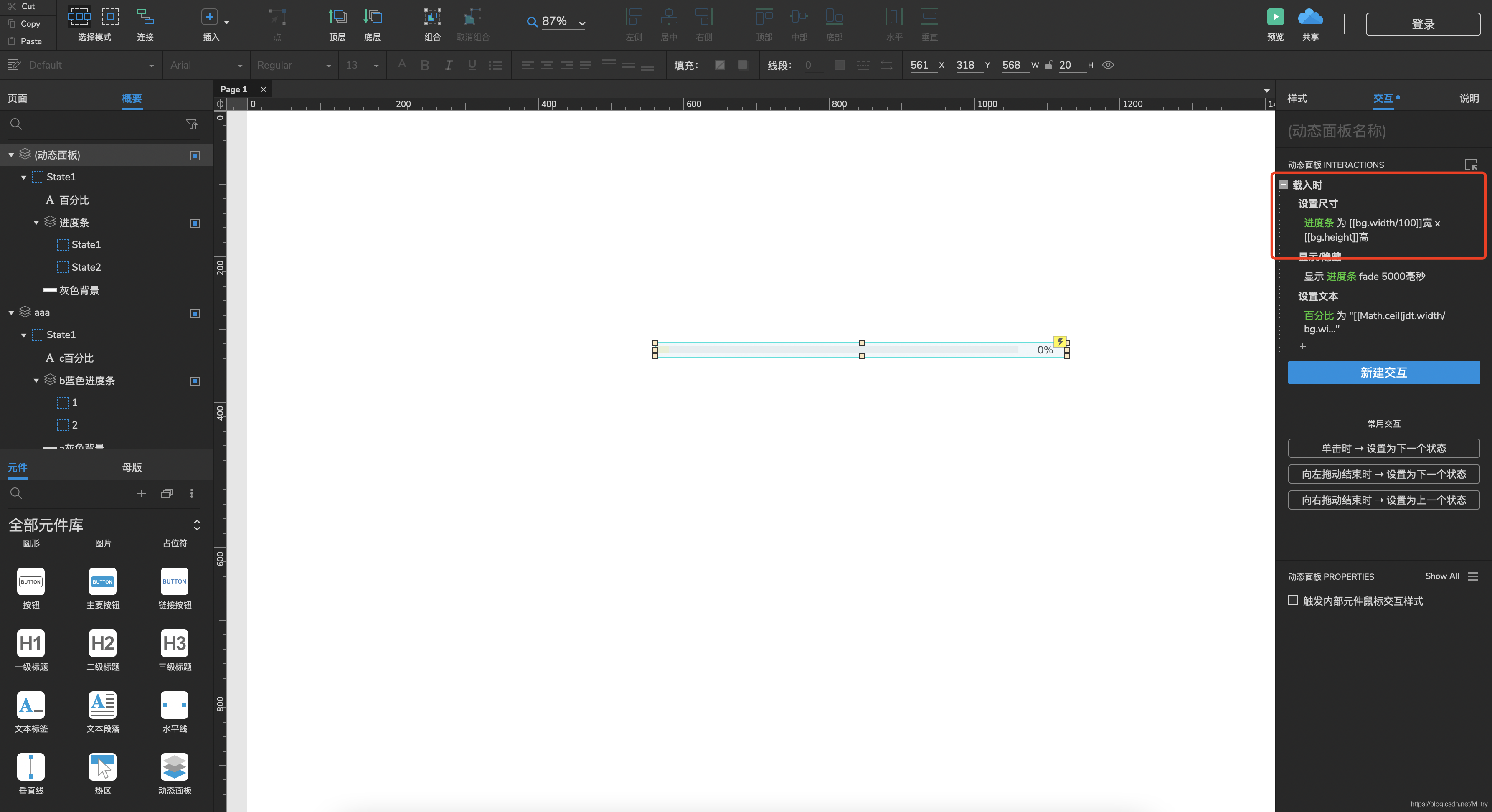Toggle bold text formatting

[424, 66]
